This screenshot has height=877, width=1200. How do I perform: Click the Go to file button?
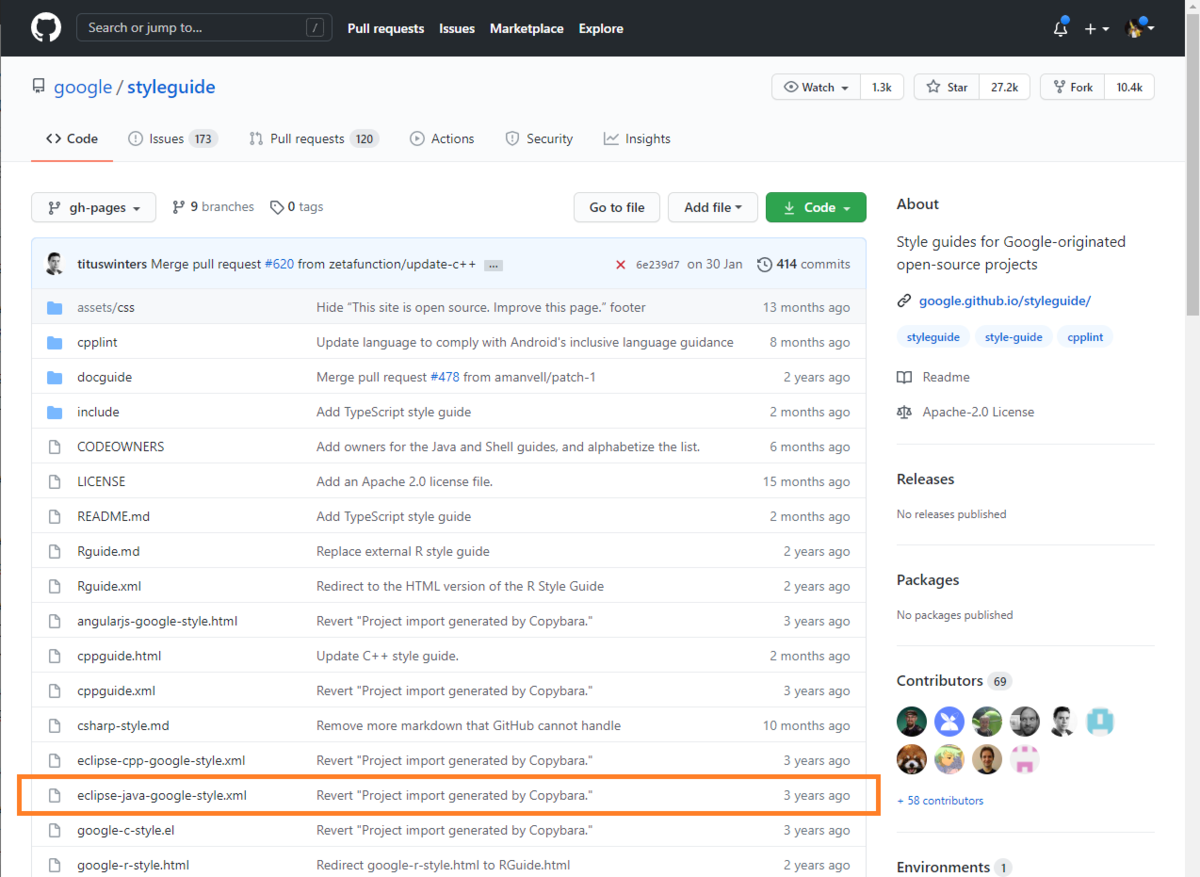616,207
